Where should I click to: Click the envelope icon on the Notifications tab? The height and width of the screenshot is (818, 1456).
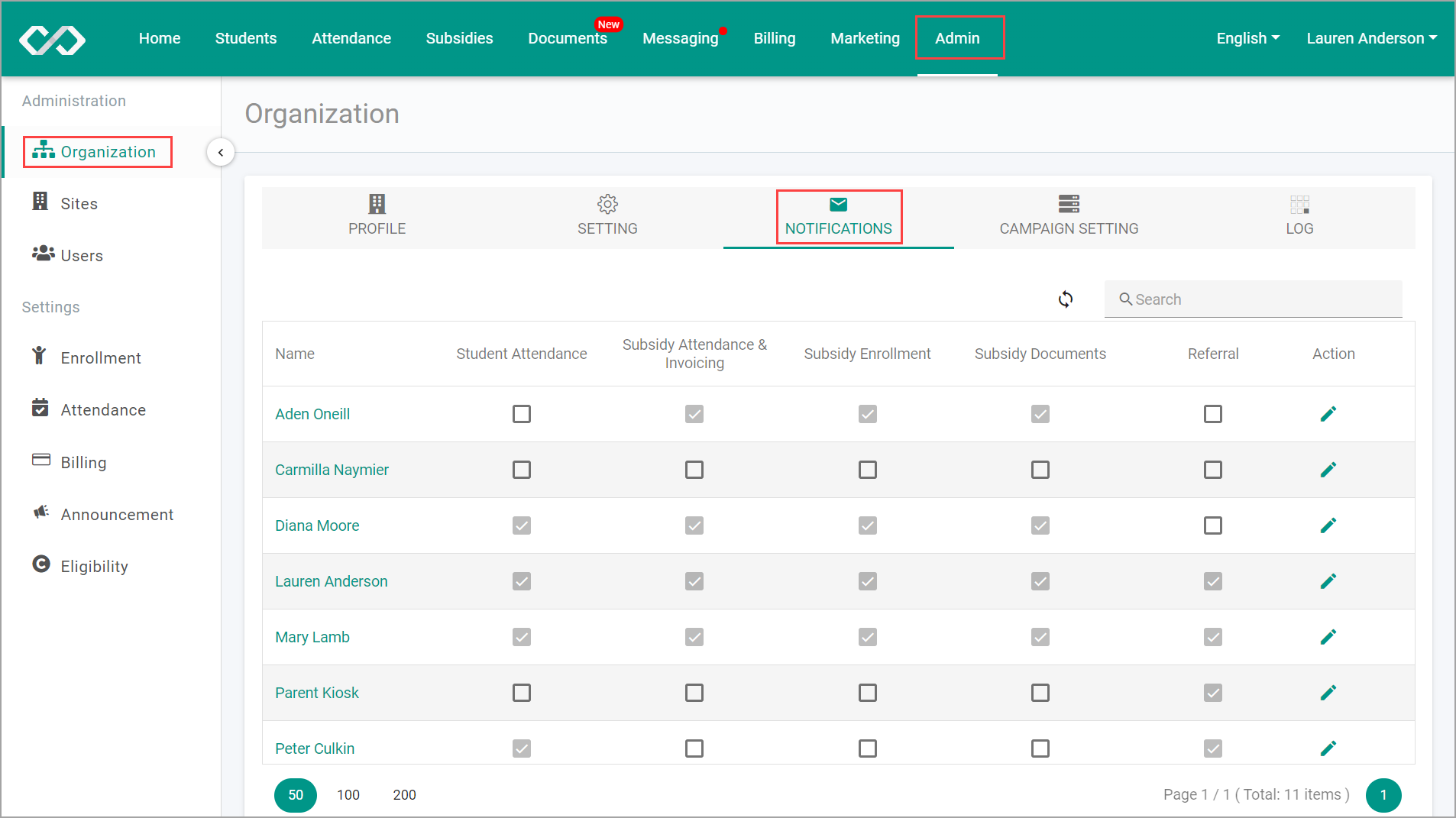pyautogui.click(x=838, y=204)
